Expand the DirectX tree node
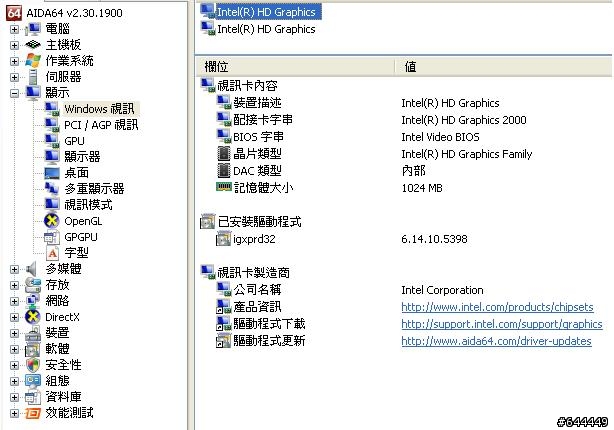The width and height of the screenshot is (614, 430). coord(14,317)
